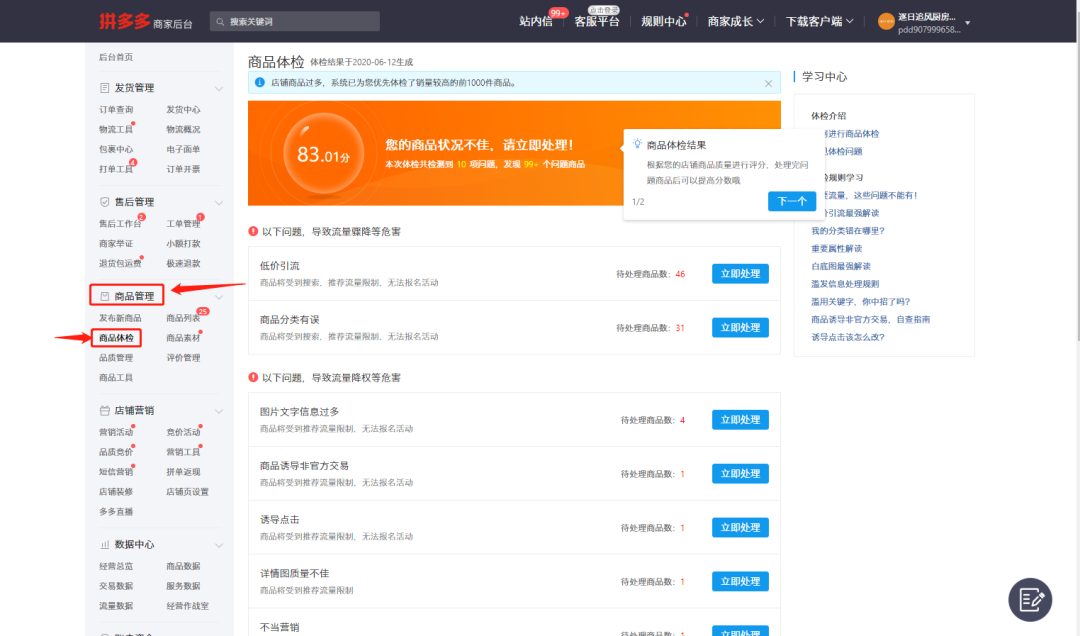Click red warning icon beside 流量降权 heading
The height and width of the screenshot is (636, 1080).
coord(253,378)
